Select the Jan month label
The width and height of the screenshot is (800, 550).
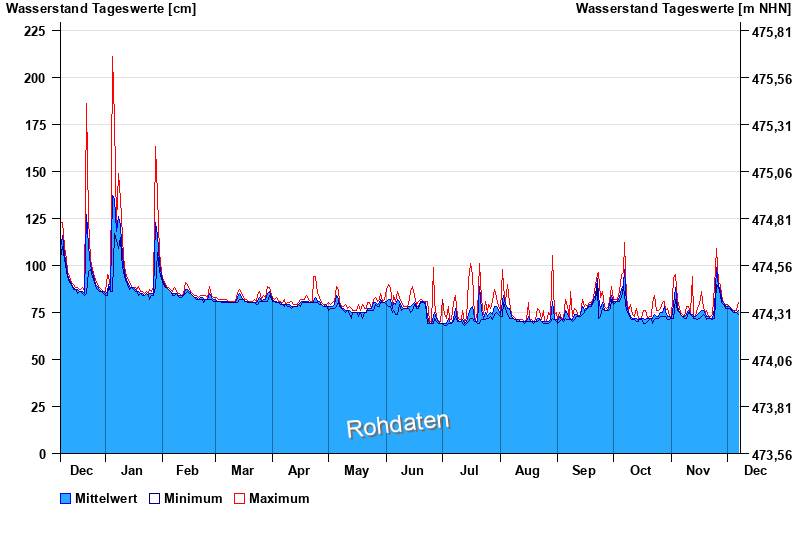pos(133,470)
